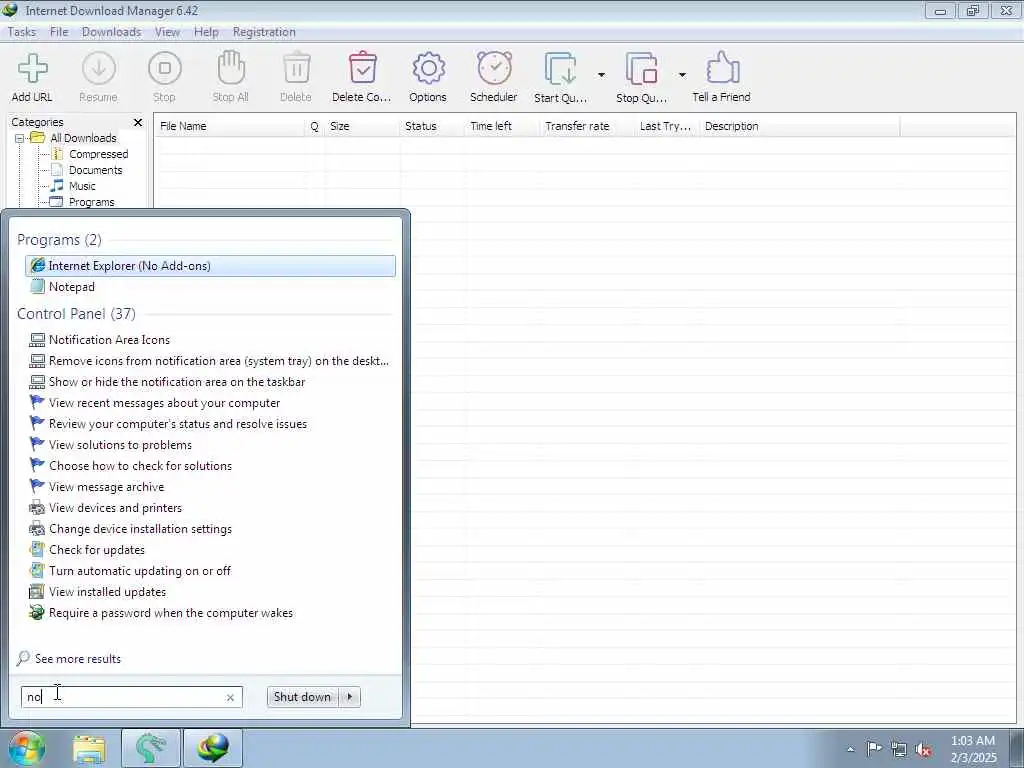The height and width of the screenshot is (768, 1024).
Task: Sort by Time left column header
Action: [x=502, y=126]
